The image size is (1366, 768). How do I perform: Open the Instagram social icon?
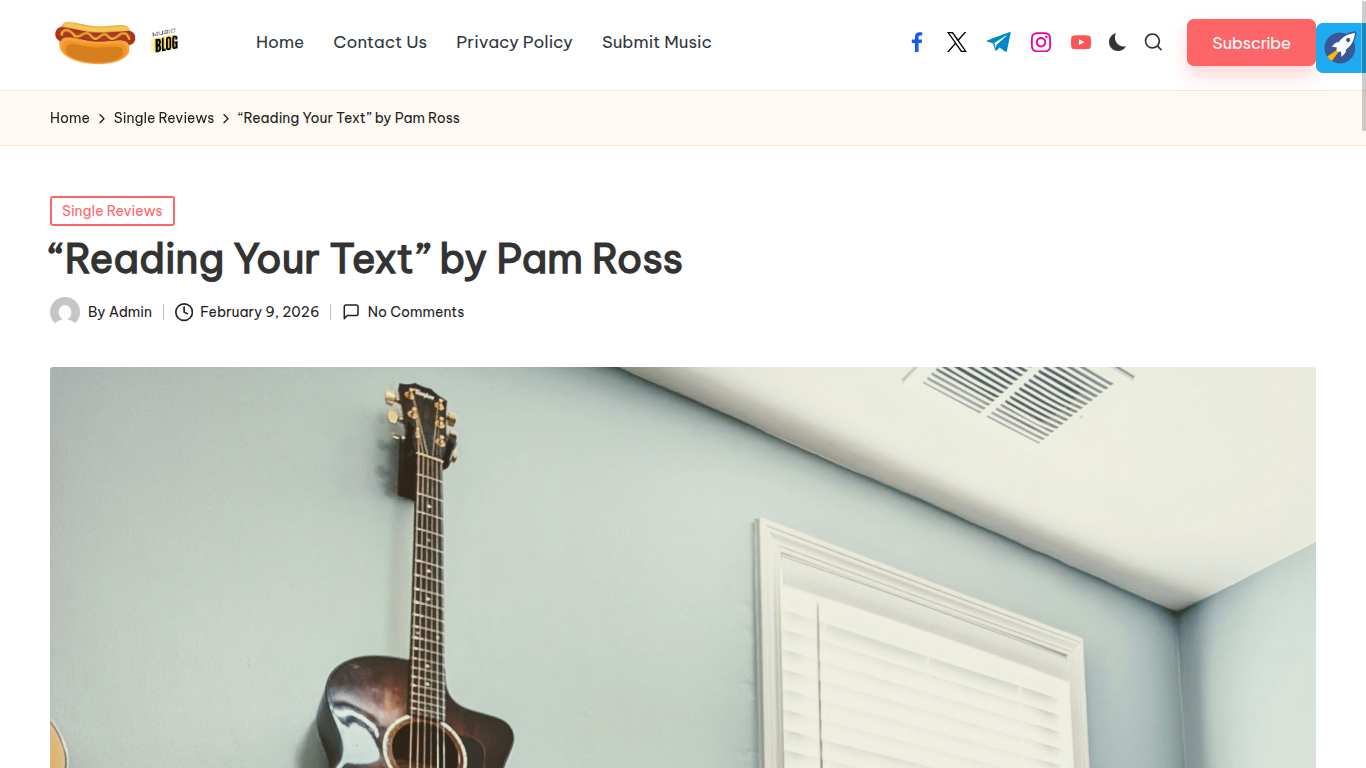point(1041,42)
